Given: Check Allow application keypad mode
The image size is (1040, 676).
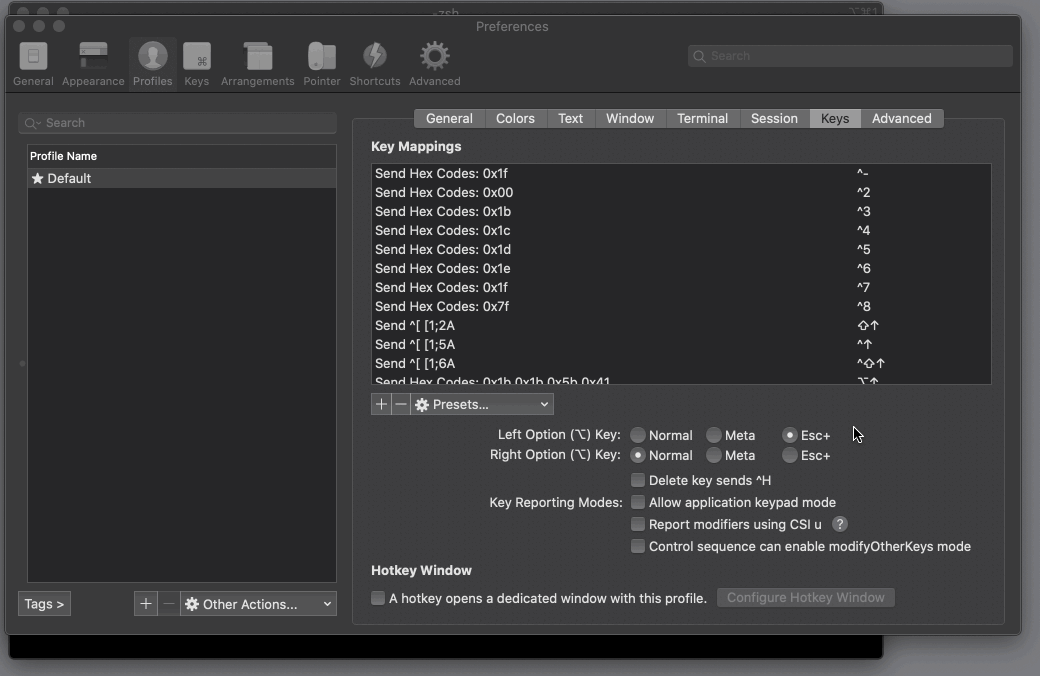Looking at the screenshot, I should pos(638,502).
